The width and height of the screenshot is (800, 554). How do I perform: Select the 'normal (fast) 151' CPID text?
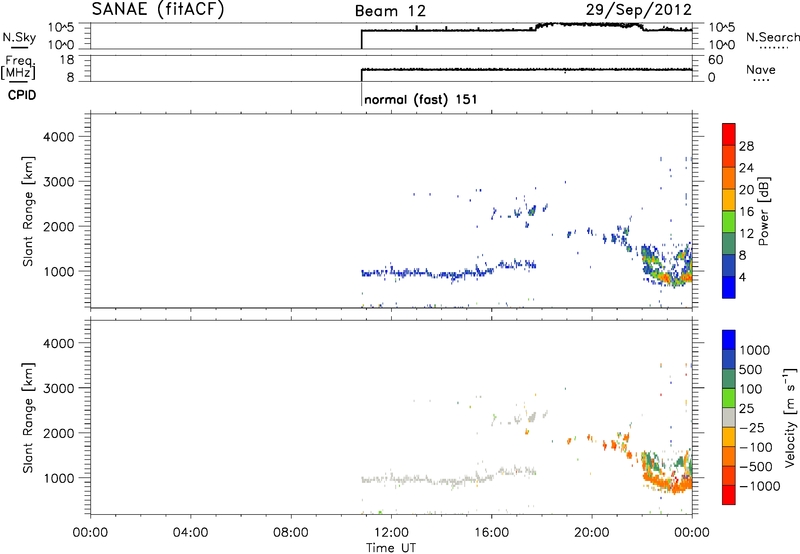(x=421, y=99)
